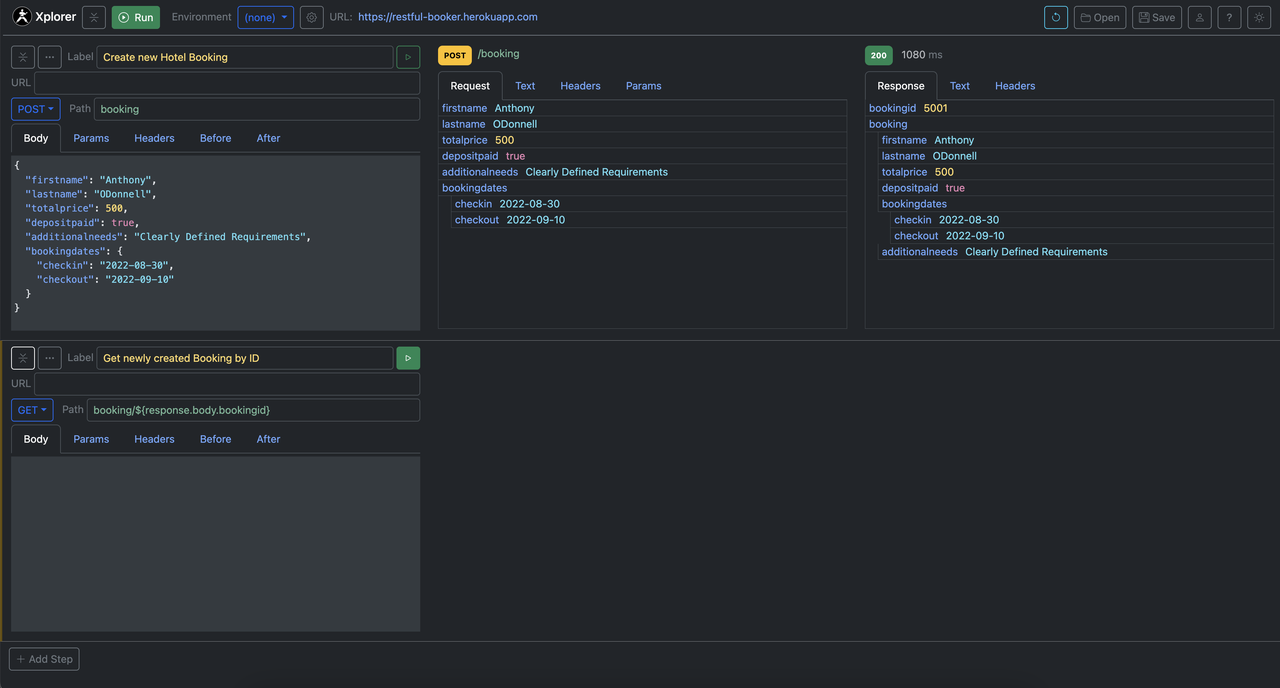Run the Get newly created Booking step
The height and width of the screenshot is (688, 1280).
tap(408, 358)
